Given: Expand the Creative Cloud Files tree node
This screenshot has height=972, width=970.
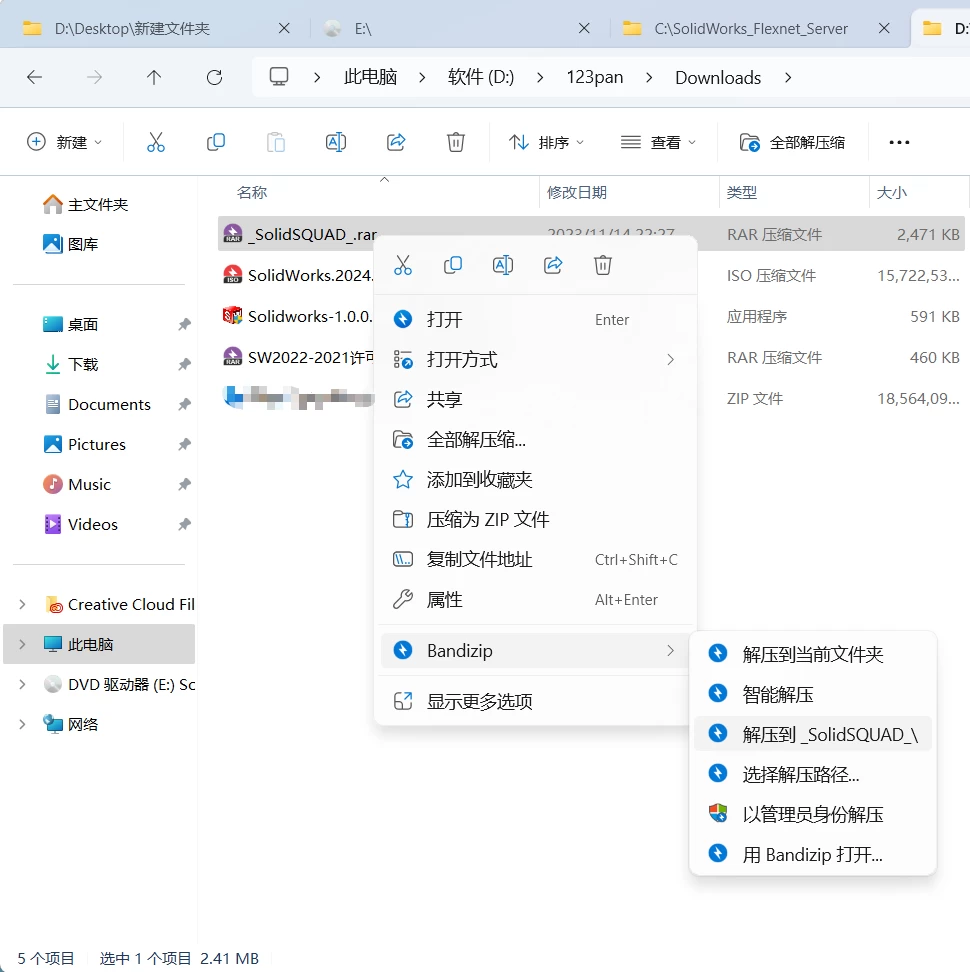Looking at the screenshot, I should tap(22, 604).
